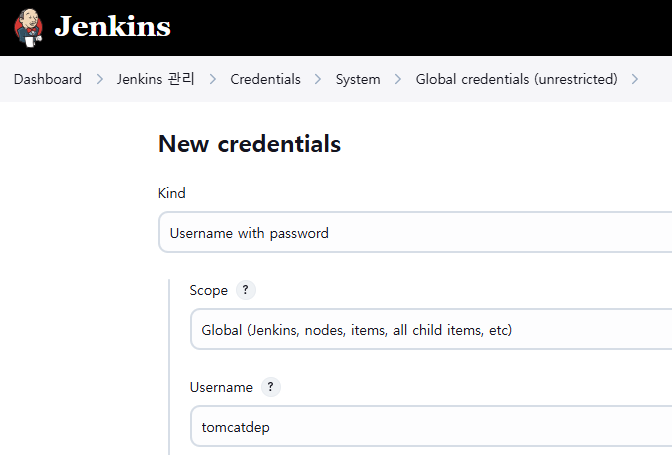Screen dimensions: 672x455
Task: Click the New credentials heading
Action: [249, 144]
